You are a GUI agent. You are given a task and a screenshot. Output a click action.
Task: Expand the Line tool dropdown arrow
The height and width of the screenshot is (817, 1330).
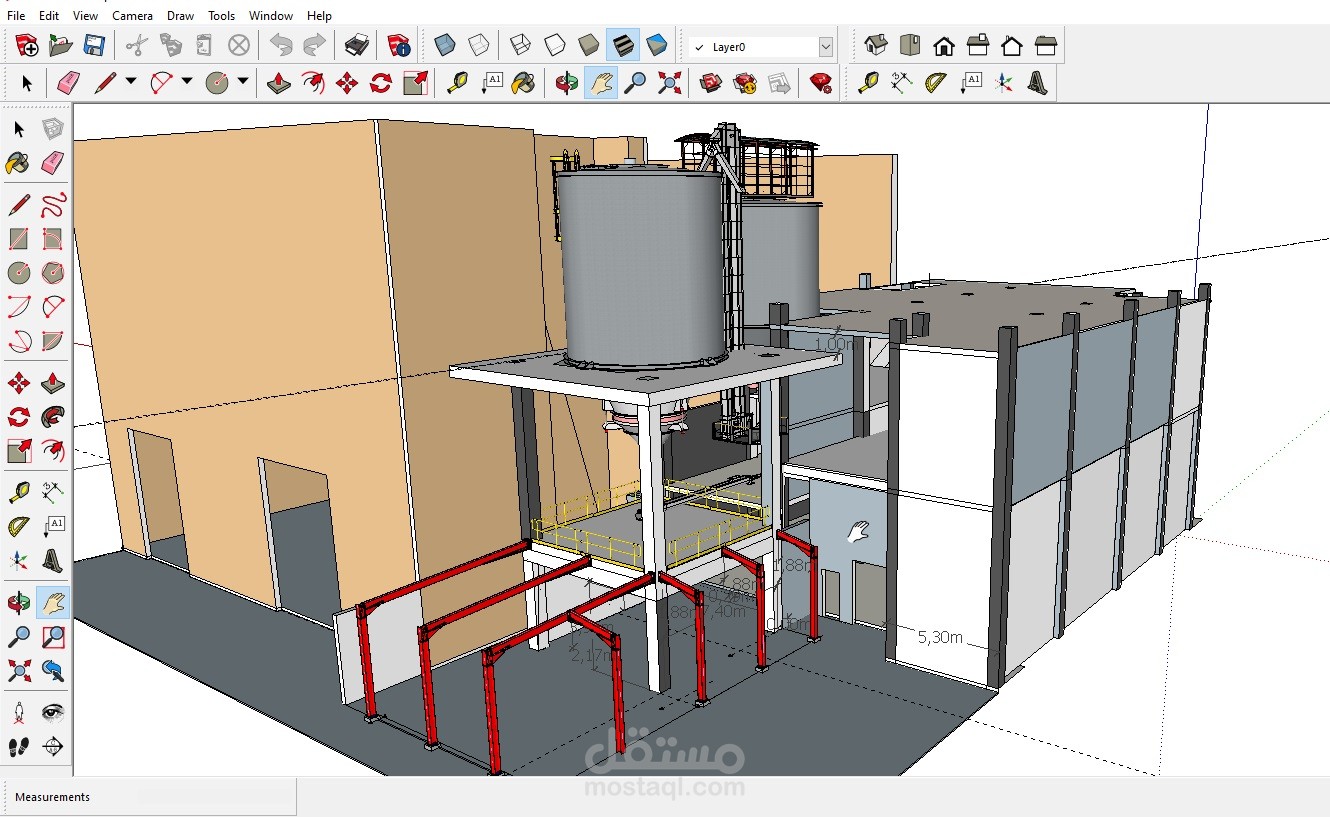click(131, 83)
